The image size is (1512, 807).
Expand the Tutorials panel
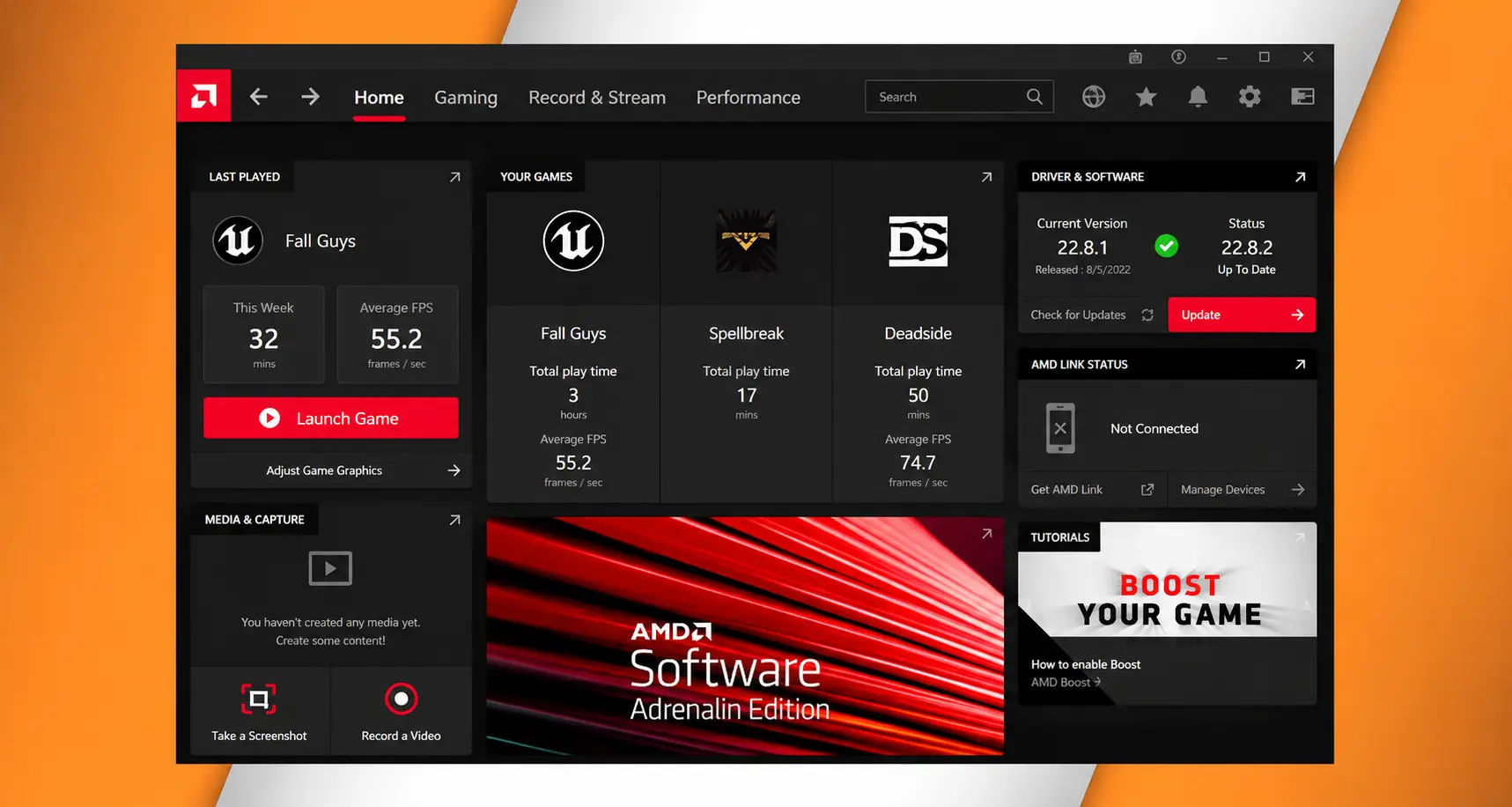click(1300, 537)
